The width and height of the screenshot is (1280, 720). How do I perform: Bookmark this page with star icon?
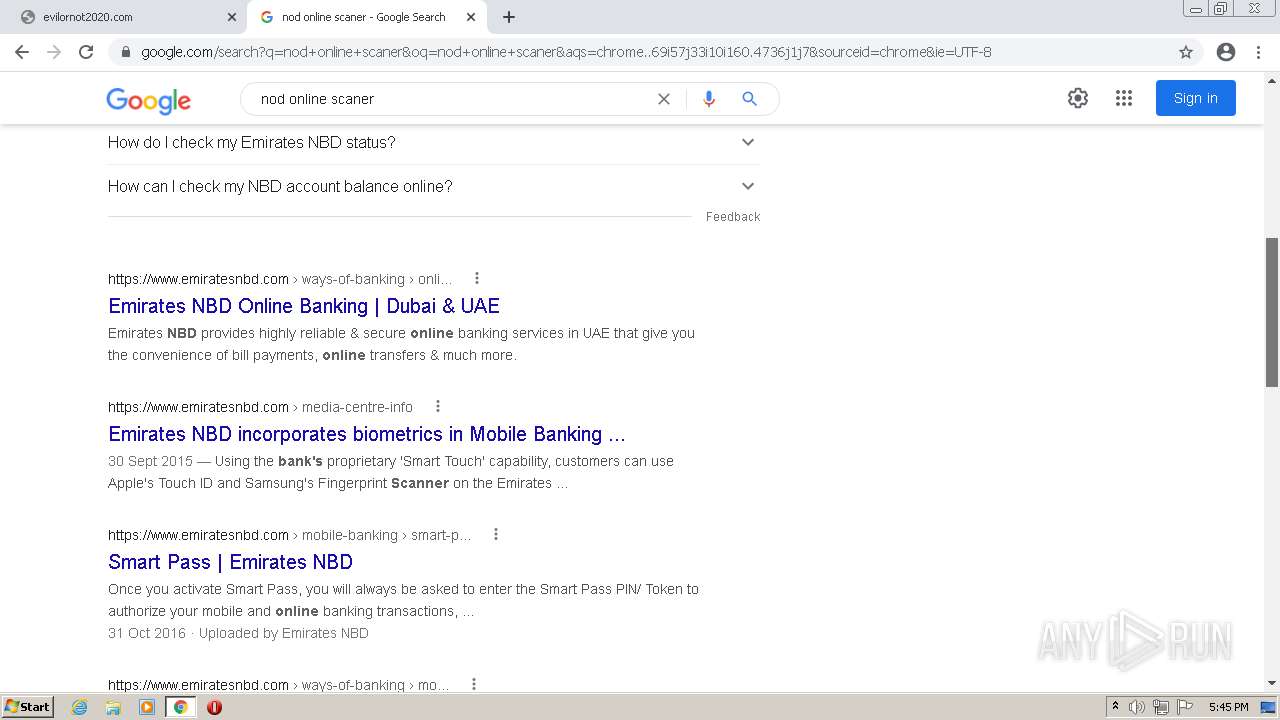click(1186, 52)
